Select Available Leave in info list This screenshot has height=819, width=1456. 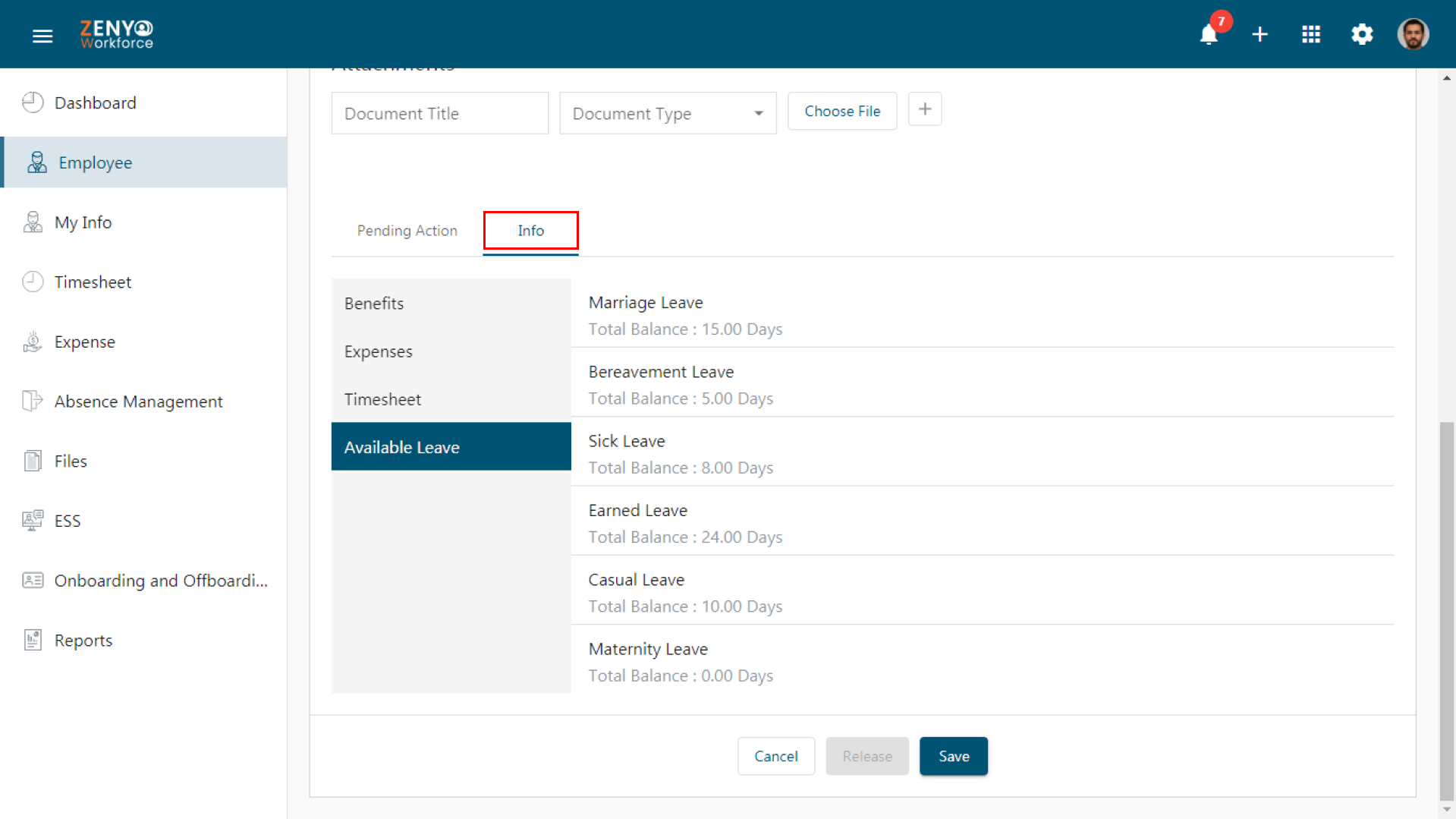click(451, 447)
